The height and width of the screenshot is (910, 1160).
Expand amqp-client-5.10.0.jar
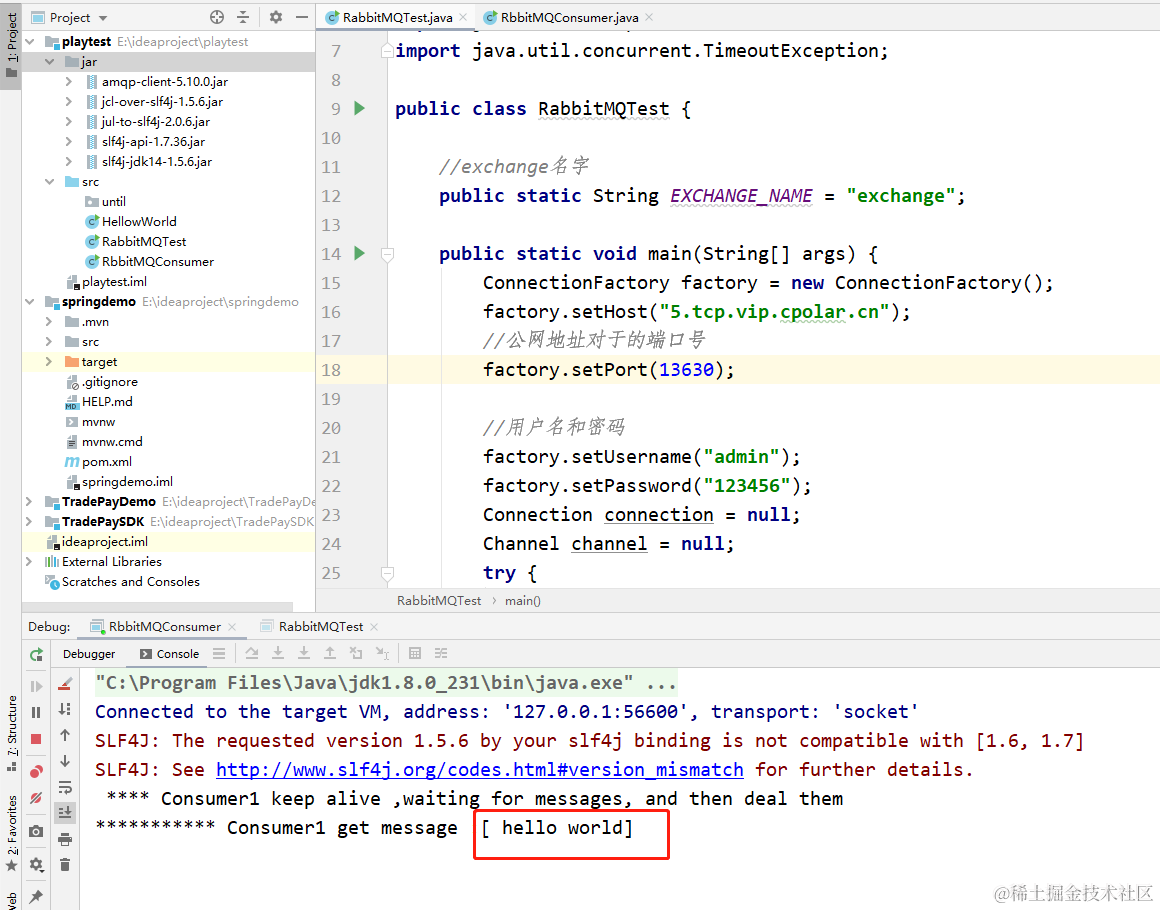click(x=69, y=81)
